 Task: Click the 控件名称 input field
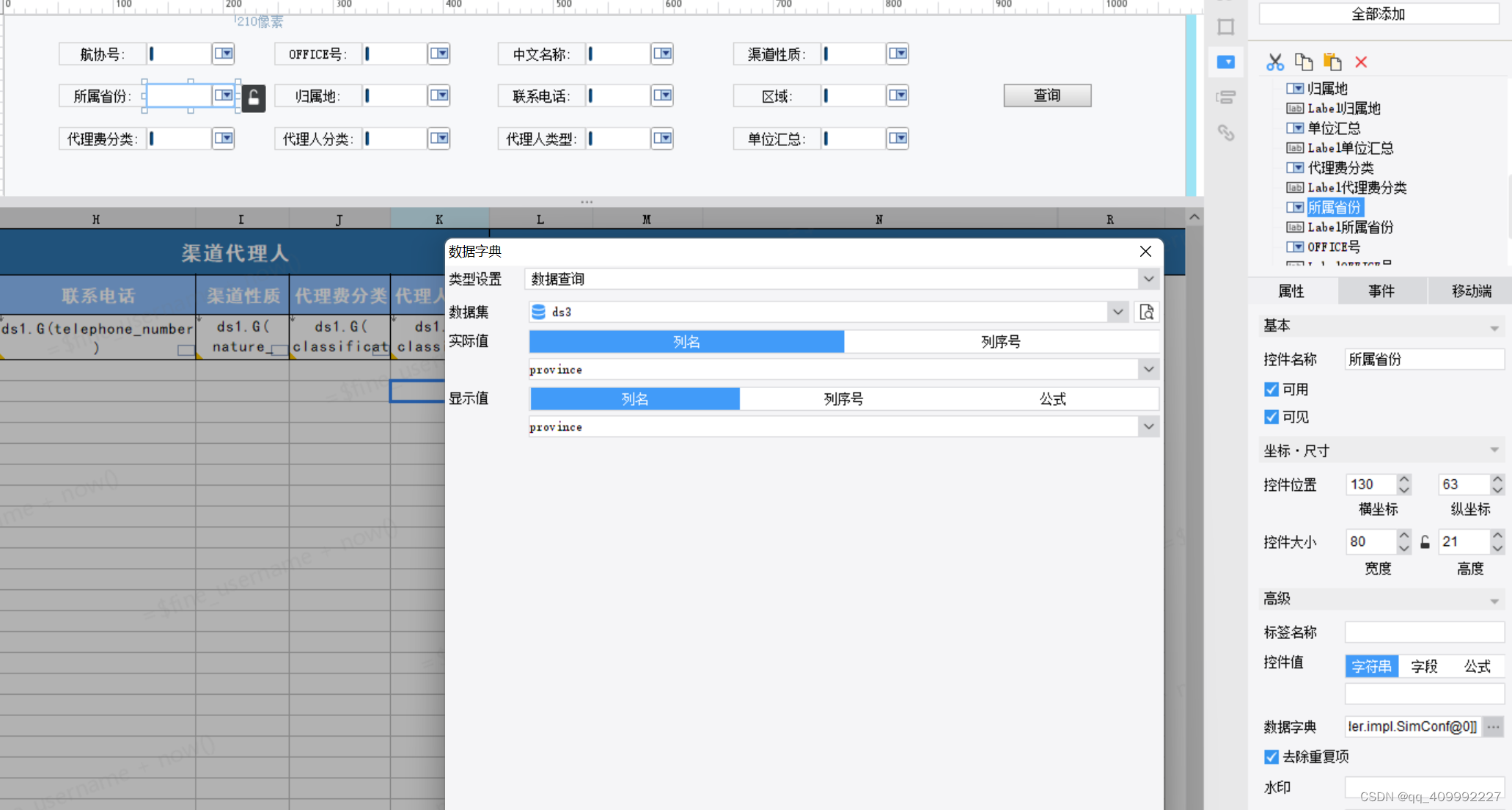1424,360
